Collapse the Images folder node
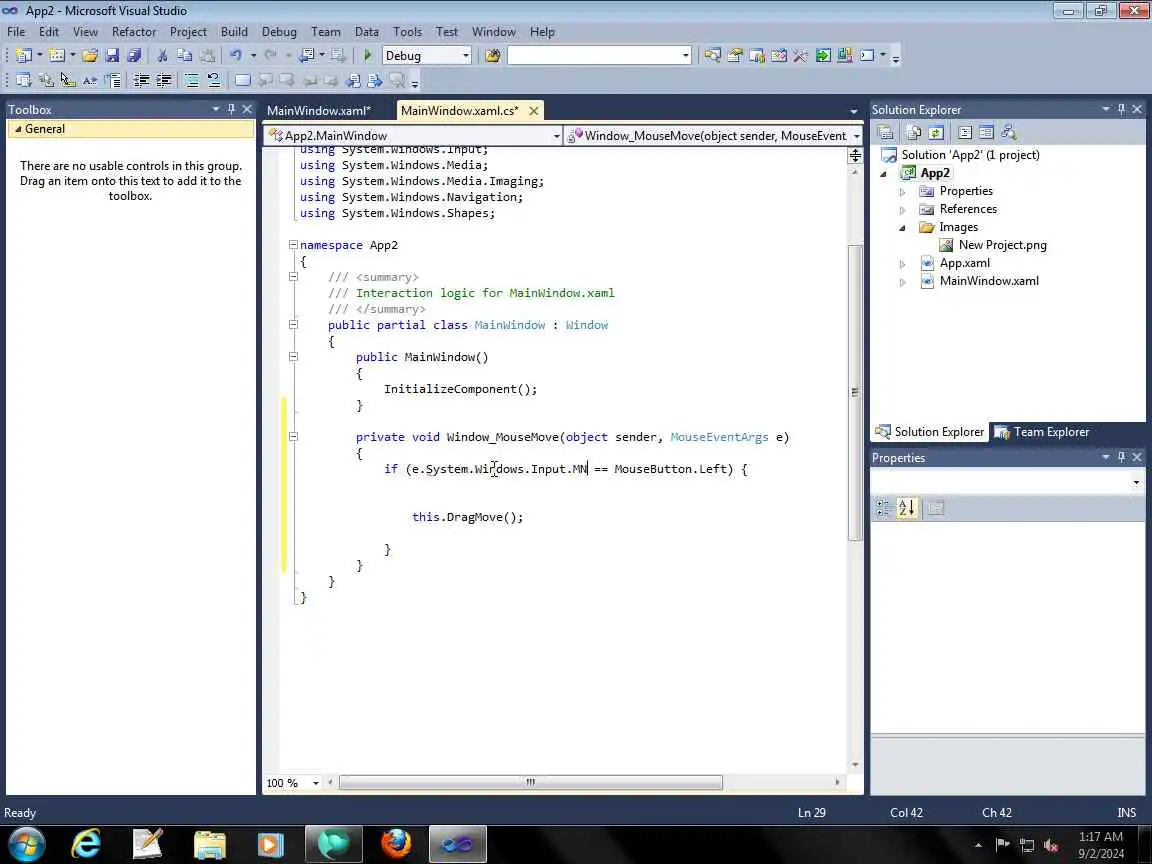This screenshot has width=1152, height=864. [903, 228]
